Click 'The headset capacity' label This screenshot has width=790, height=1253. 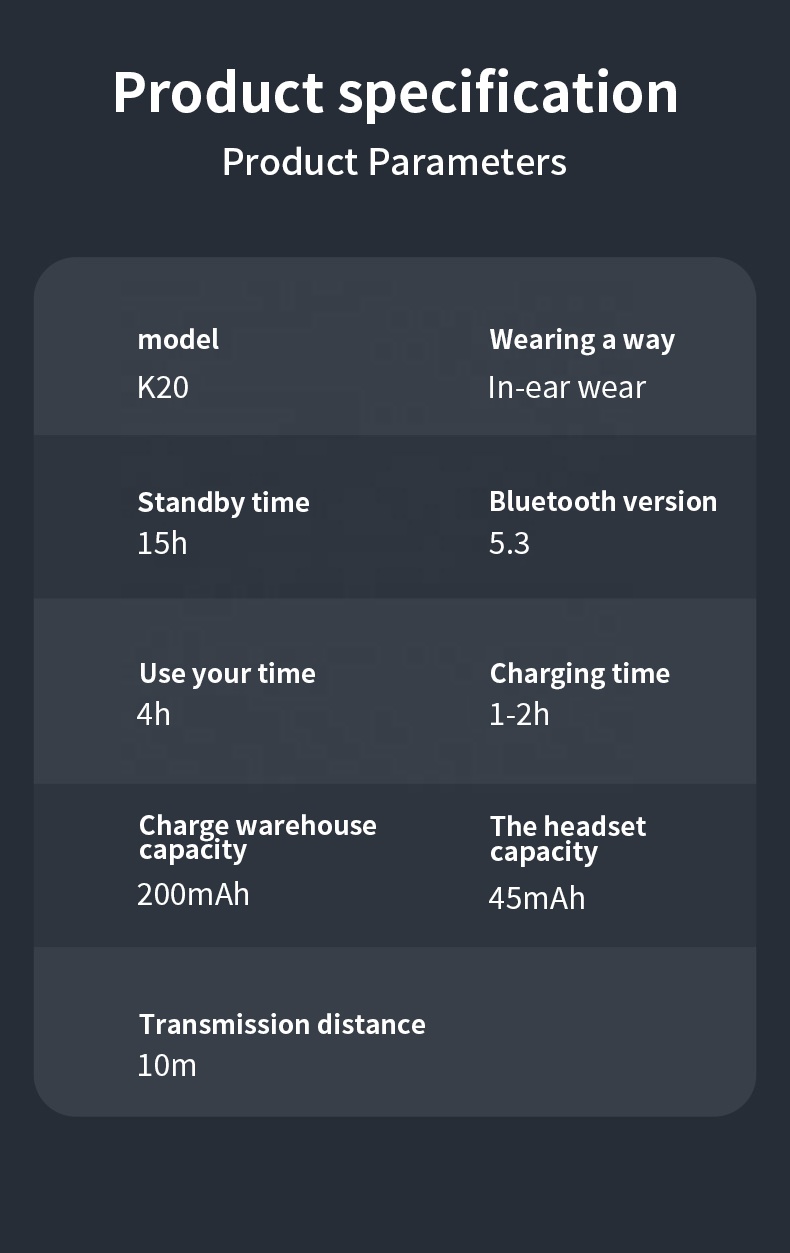567,838
